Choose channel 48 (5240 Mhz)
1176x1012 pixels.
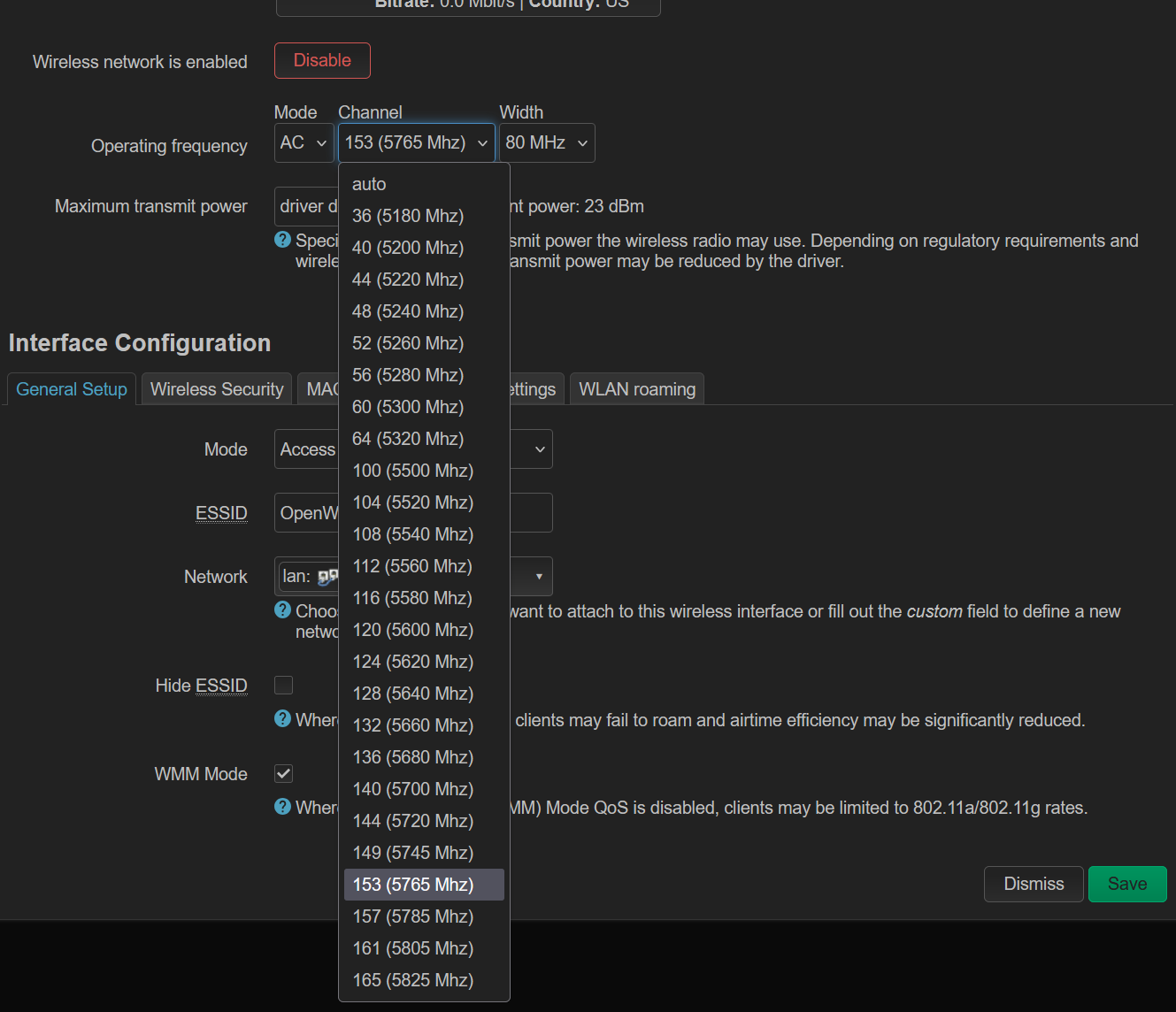(424, 311)
